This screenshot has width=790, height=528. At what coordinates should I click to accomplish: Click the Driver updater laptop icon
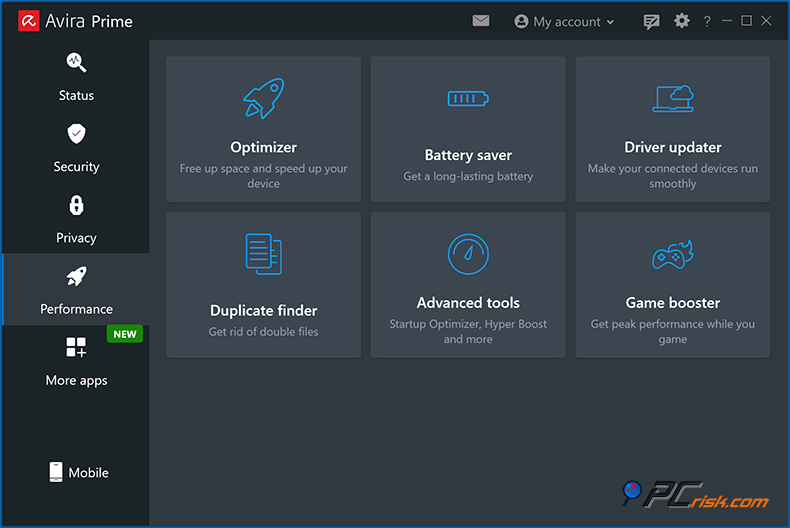pos(673,98)
